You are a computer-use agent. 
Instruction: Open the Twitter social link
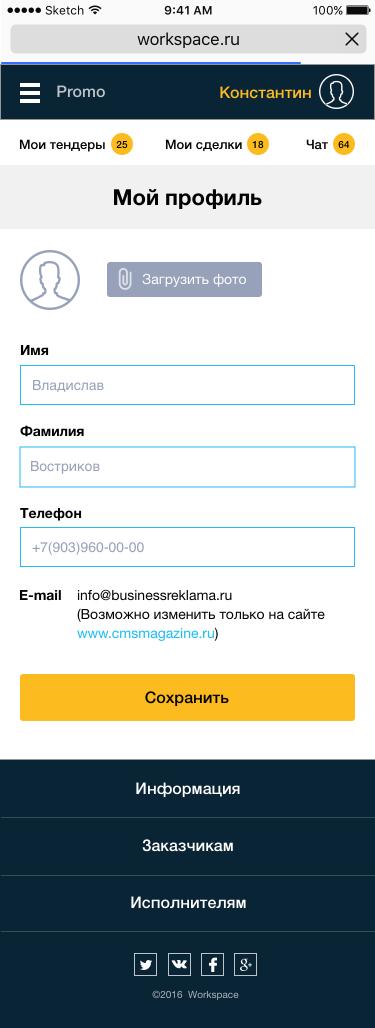146,964
